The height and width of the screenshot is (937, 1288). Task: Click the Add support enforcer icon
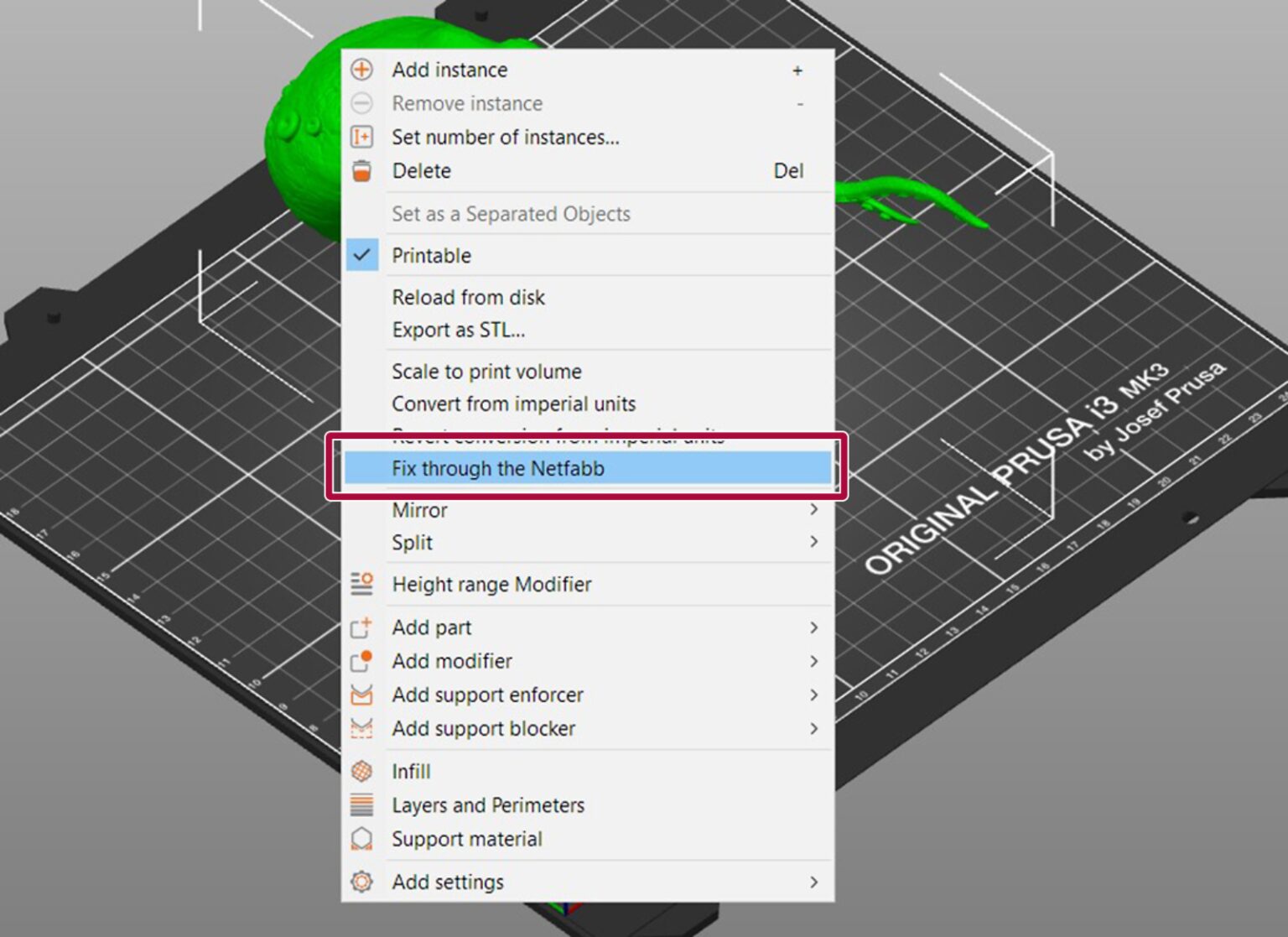(361, 695)
